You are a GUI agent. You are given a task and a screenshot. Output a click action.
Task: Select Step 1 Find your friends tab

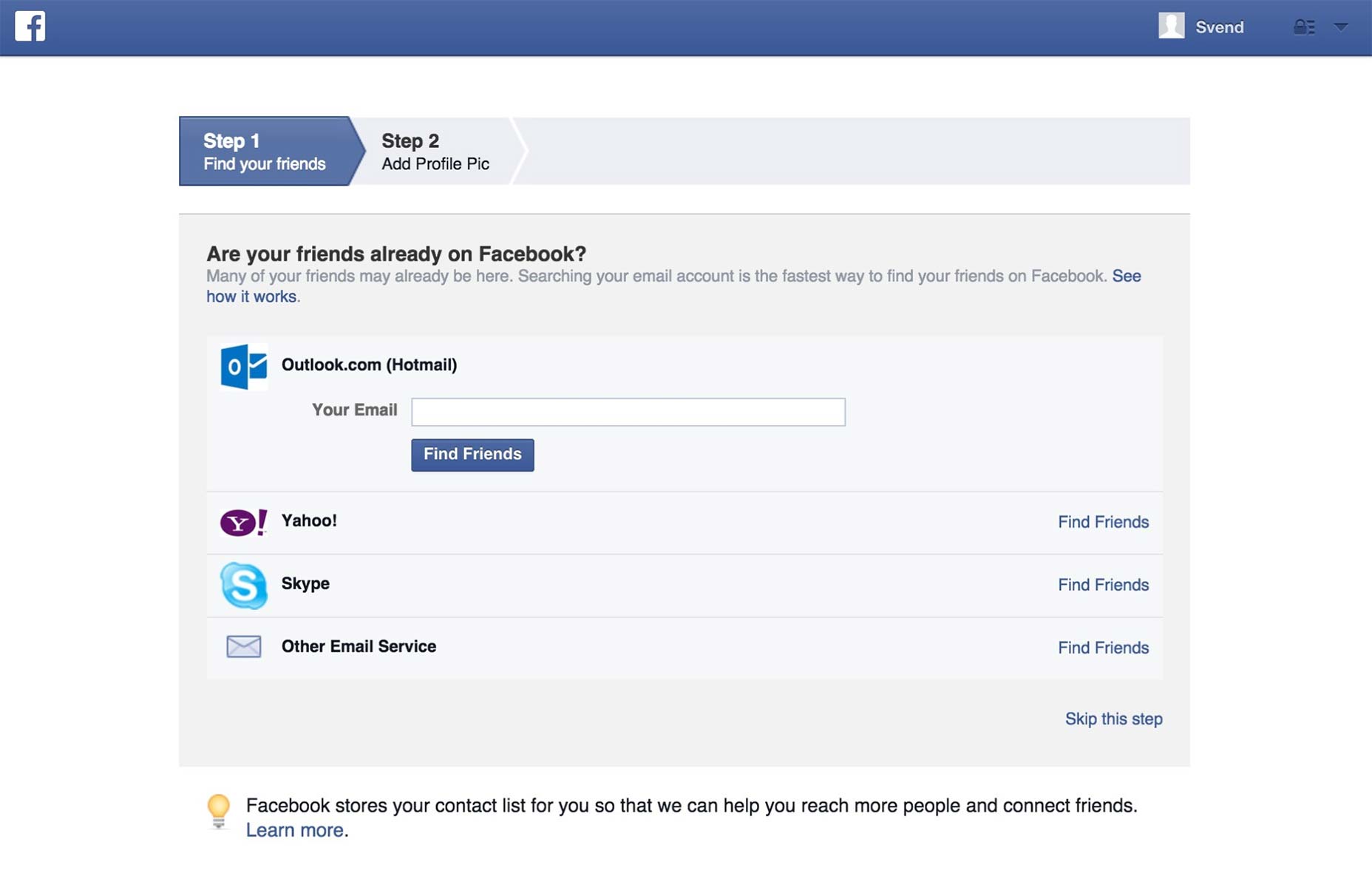(265, 151)
